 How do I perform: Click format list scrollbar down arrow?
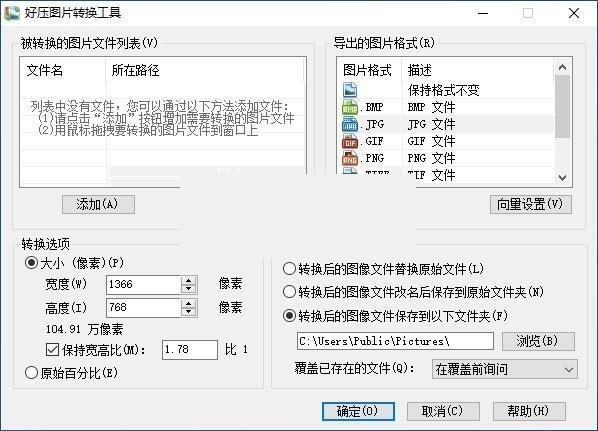click(x=562, y=177)
